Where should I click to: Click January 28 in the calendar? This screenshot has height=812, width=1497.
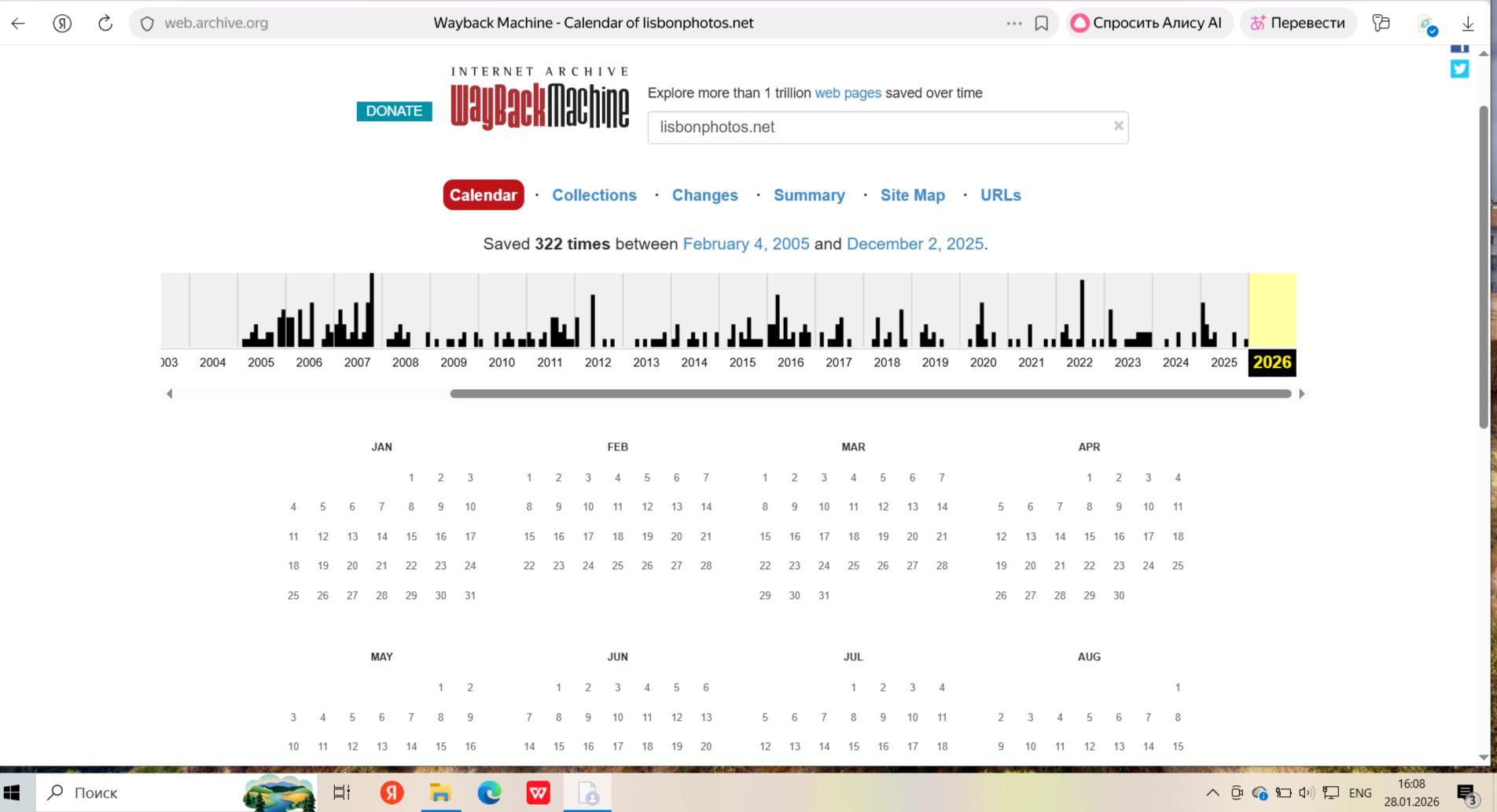click(381, 596)
